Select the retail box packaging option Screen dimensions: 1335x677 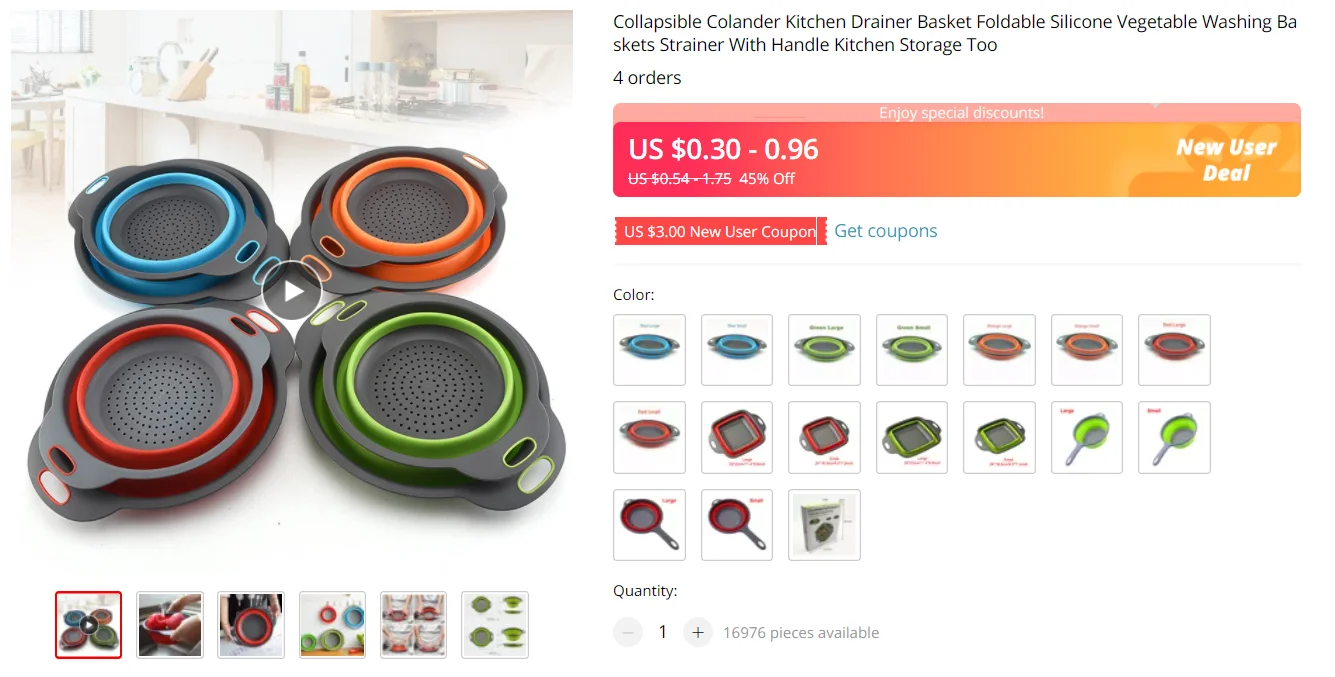825,525
